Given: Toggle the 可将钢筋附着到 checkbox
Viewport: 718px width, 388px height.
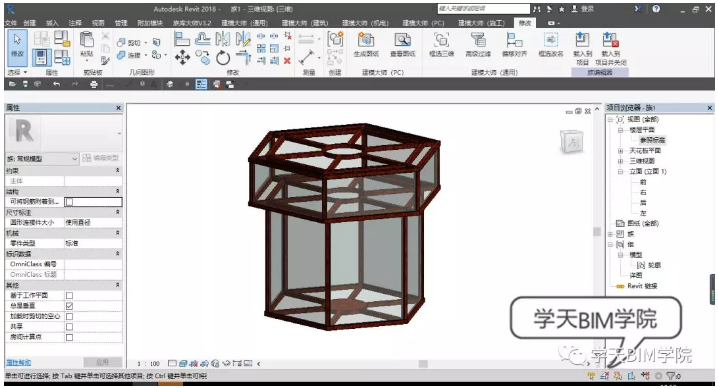Looking at the screenshot, I should click(69, 202).
